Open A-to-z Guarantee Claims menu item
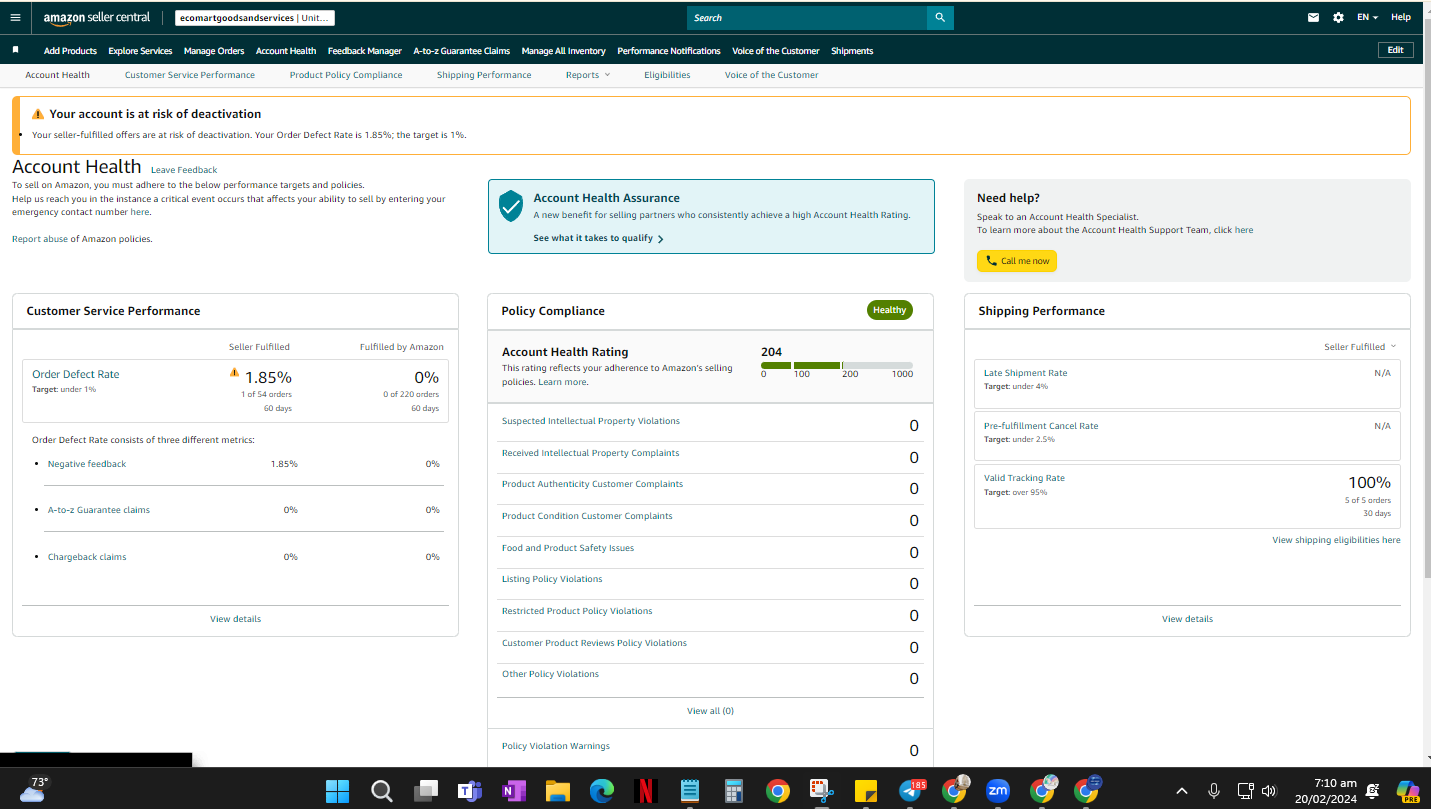 point(462,51)
